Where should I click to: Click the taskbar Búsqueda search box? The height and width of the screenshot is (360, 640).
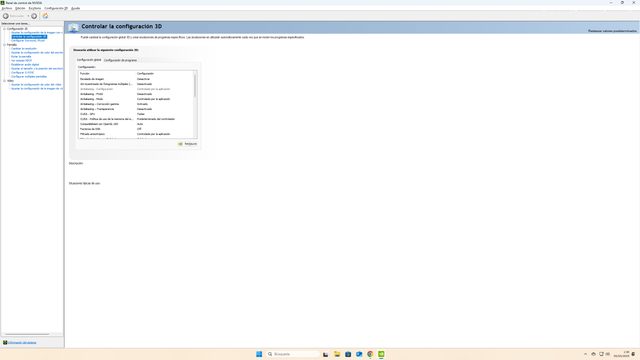(x=293, y=354)
